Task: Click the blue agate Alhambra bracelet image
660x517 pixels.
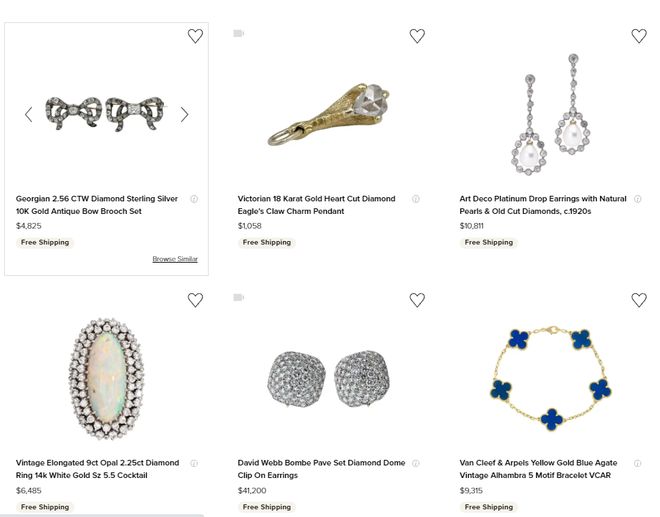Action: coord(551,376)
